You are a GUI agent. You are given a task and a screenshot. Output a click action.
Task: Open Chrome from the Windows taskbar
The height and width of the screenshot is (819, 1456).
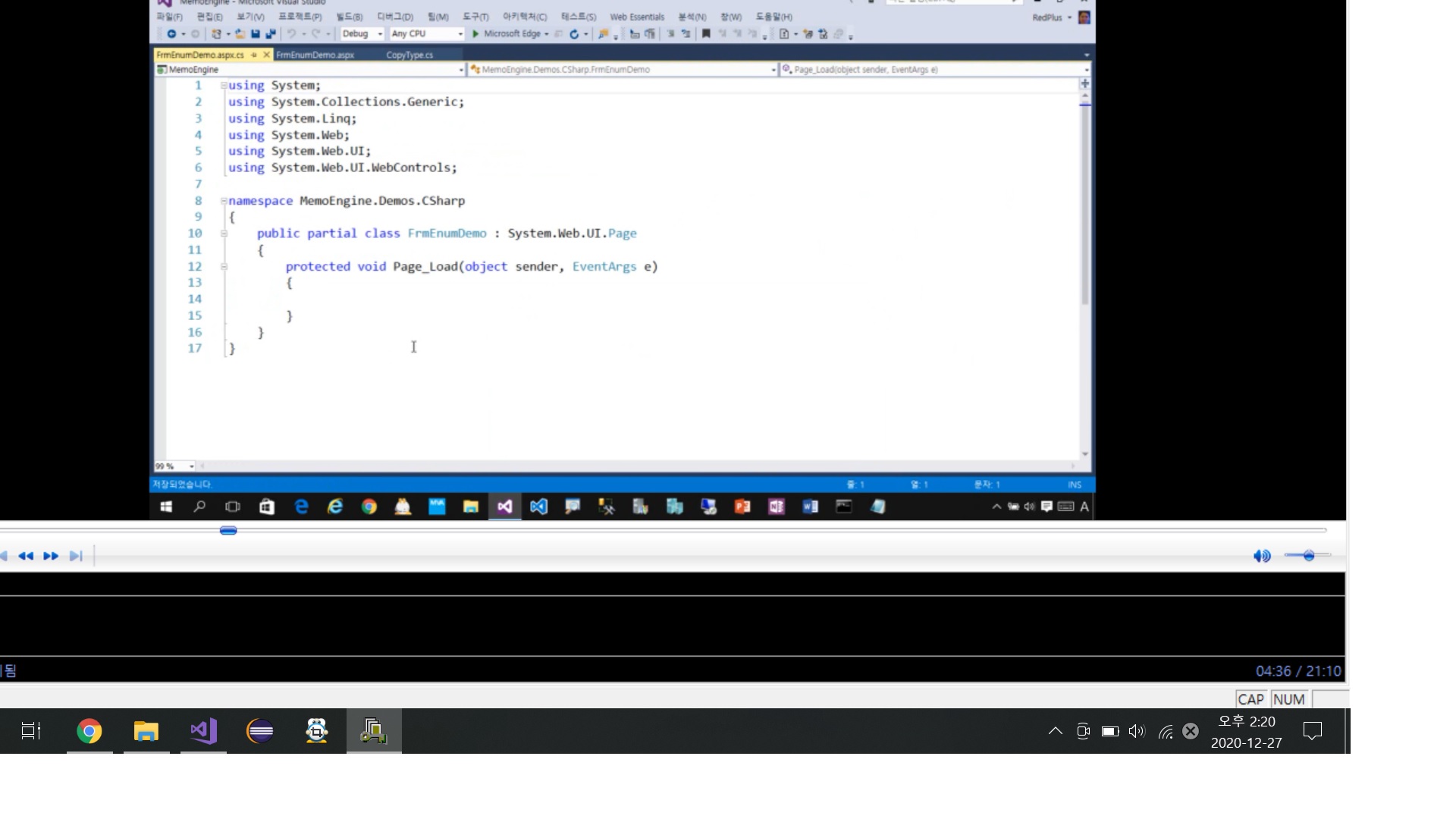tap(89, 731)
